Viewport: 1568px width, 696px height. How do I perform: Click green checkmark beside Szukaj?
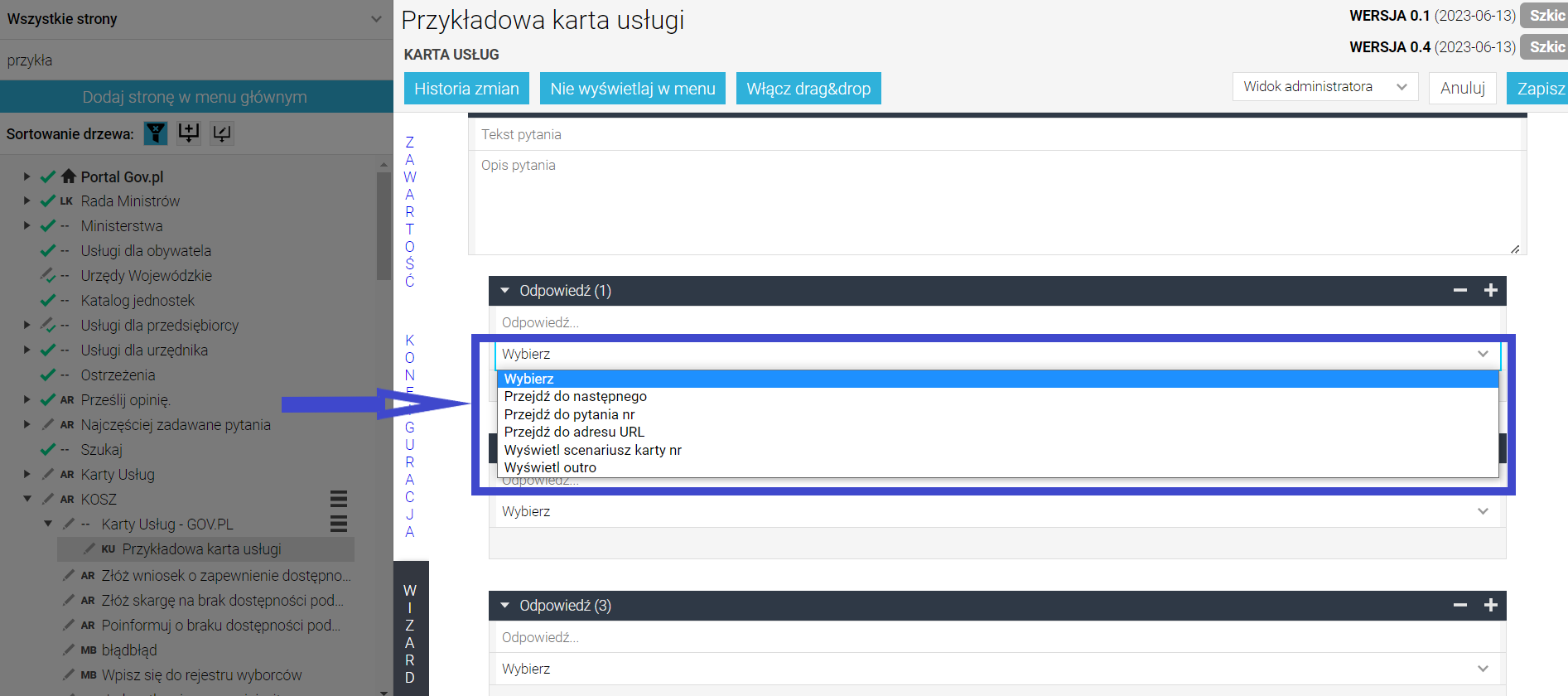[48, 449]
